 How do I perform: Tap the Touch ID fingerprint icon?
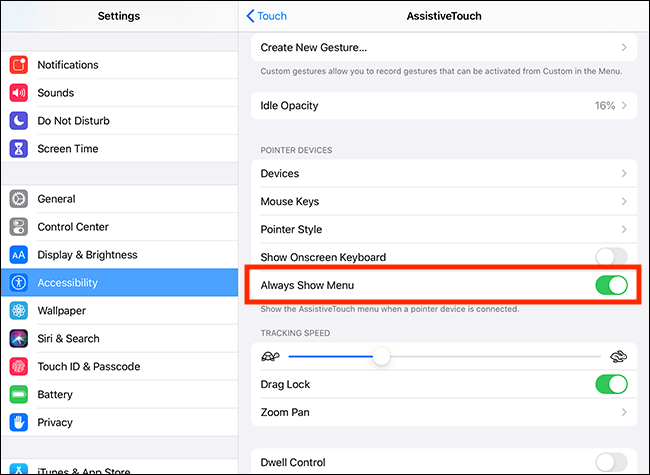pos(19,366)
